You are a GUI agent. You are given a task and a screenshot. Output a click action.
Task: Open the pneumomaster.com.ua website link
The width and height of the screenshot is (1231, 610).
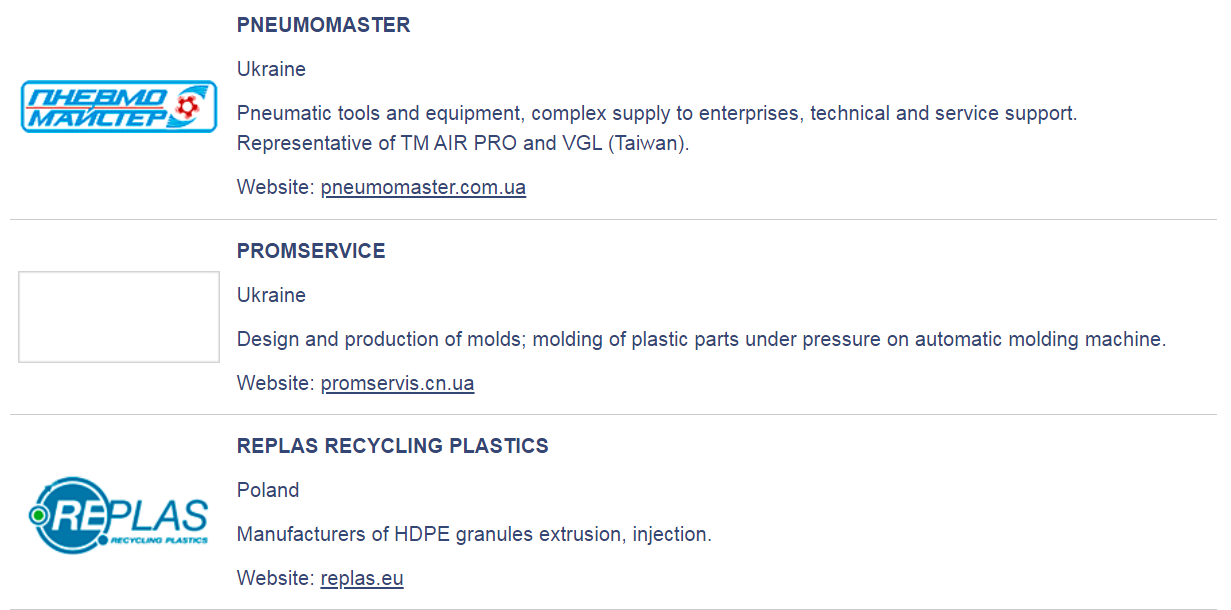[x=423, y=187]
